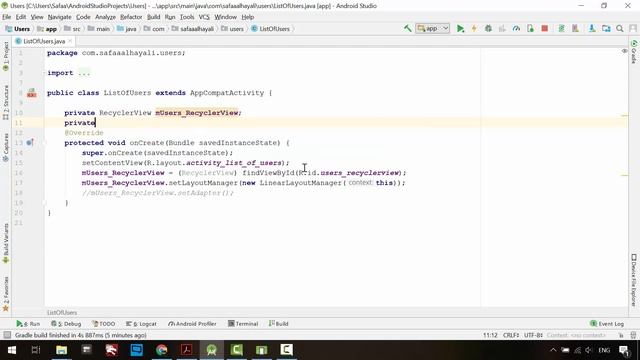Click the 11:12 cursor position indicator
640x360 pixels.
pyautogui.click(x=490, y=335)
